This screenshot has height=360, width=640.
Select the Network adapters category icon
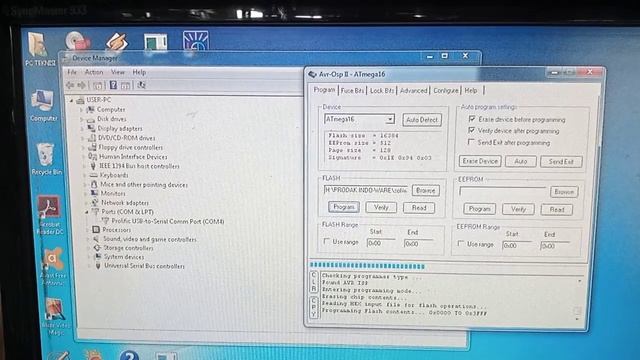[x=95, y=203]
